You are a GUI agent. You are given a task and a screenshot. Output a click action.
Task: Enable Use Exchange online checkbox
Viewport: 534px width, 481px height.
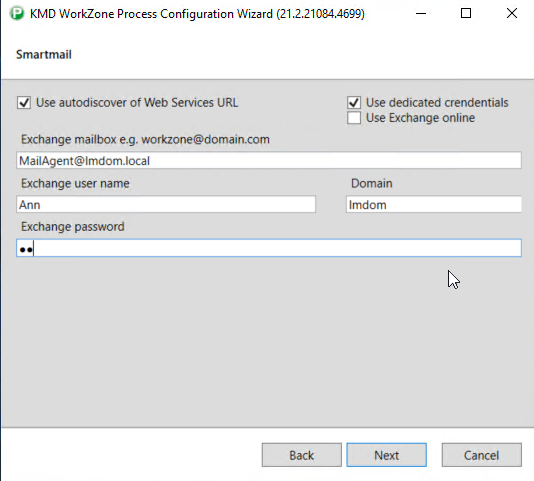point(354,118)
